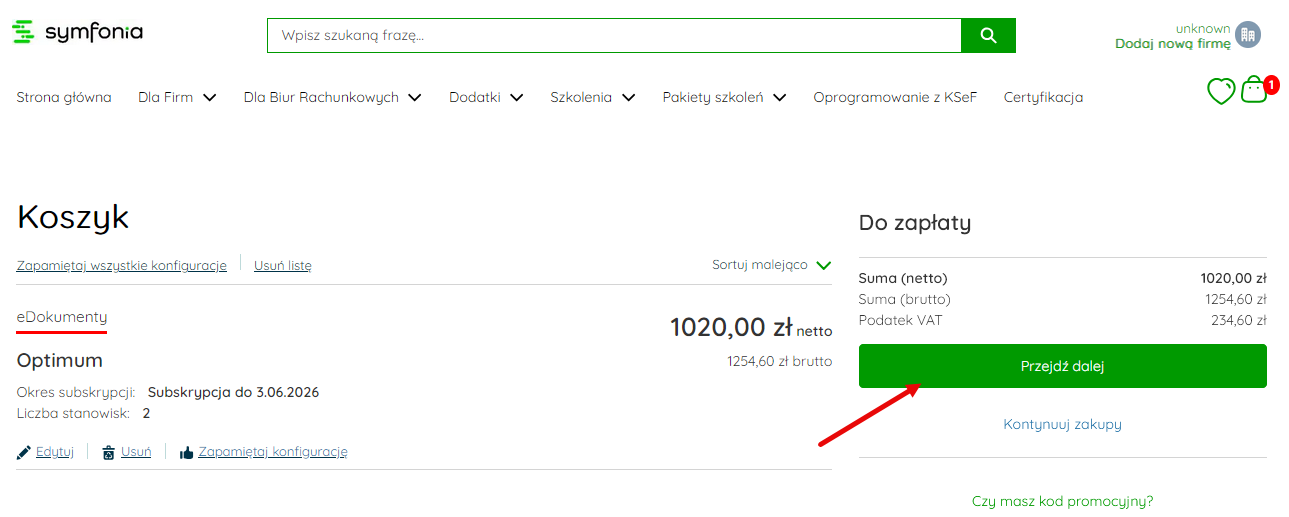
Task: Click the Usuń listę link
Action: pos(283,265)
